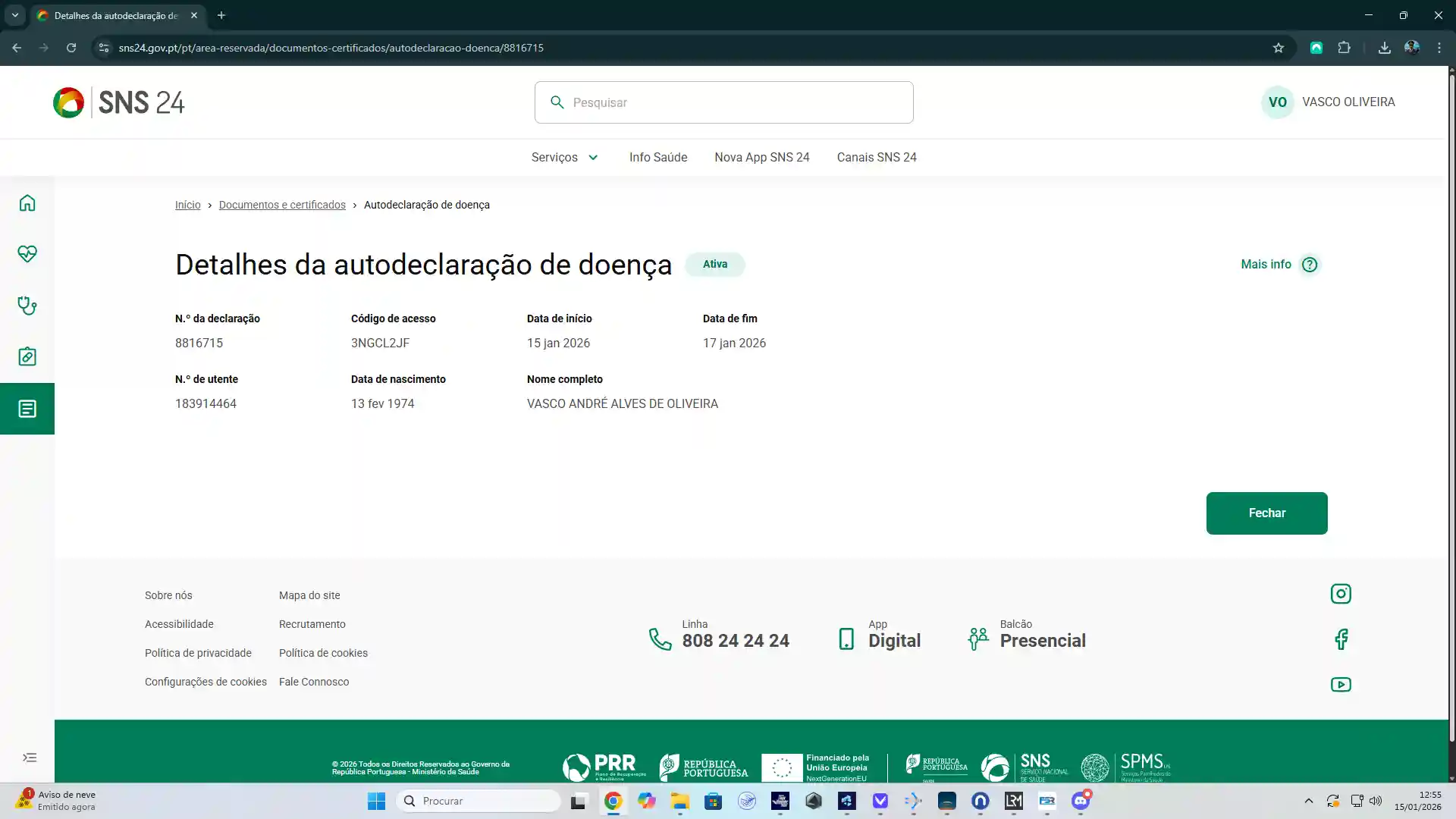Click the utente number 183914464
Screen dimensions: 1456x819
click(206, 404)
